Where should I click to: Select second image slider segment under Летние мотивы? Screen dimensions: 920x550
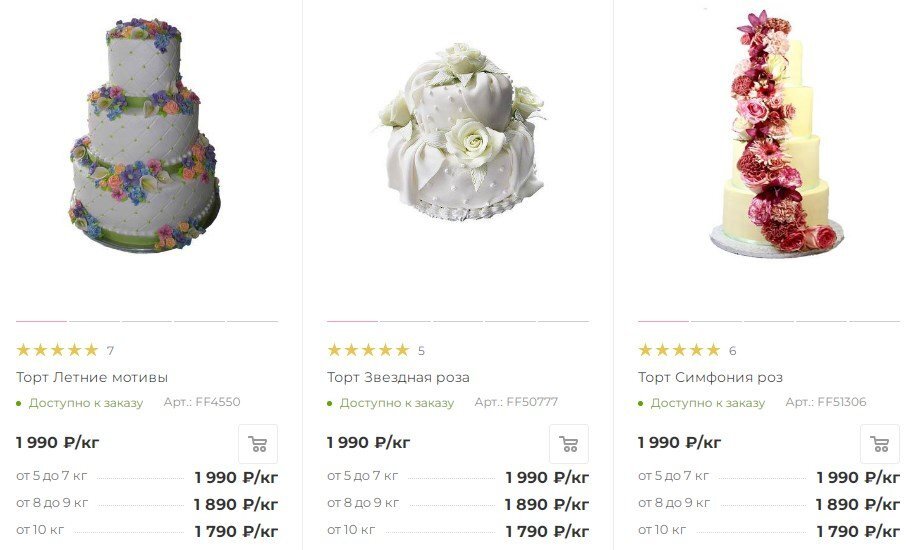(94, 322)
